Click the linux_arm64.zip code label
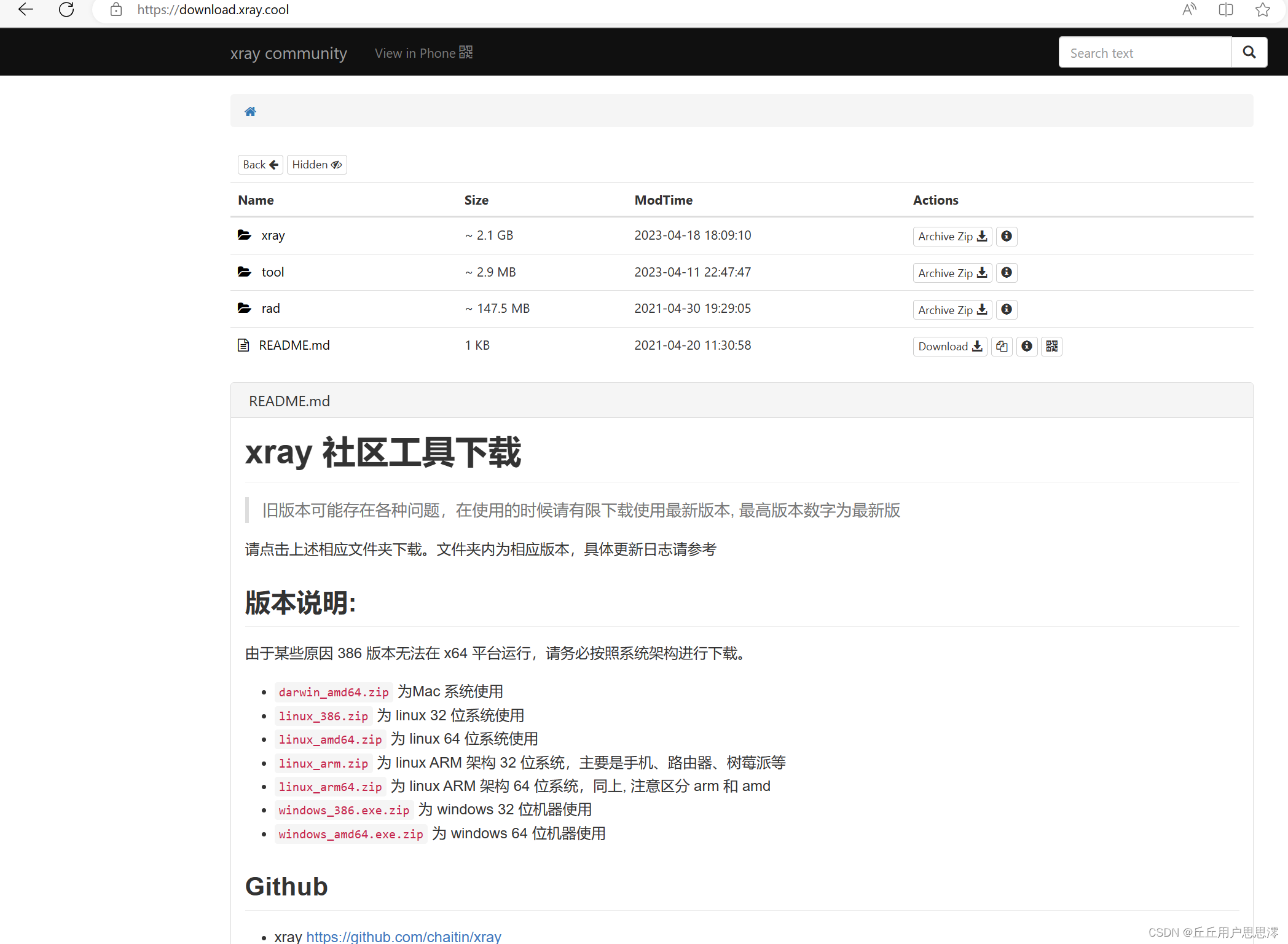The height and width of the screenshot is (944, 1288). (x=331, y=787)
